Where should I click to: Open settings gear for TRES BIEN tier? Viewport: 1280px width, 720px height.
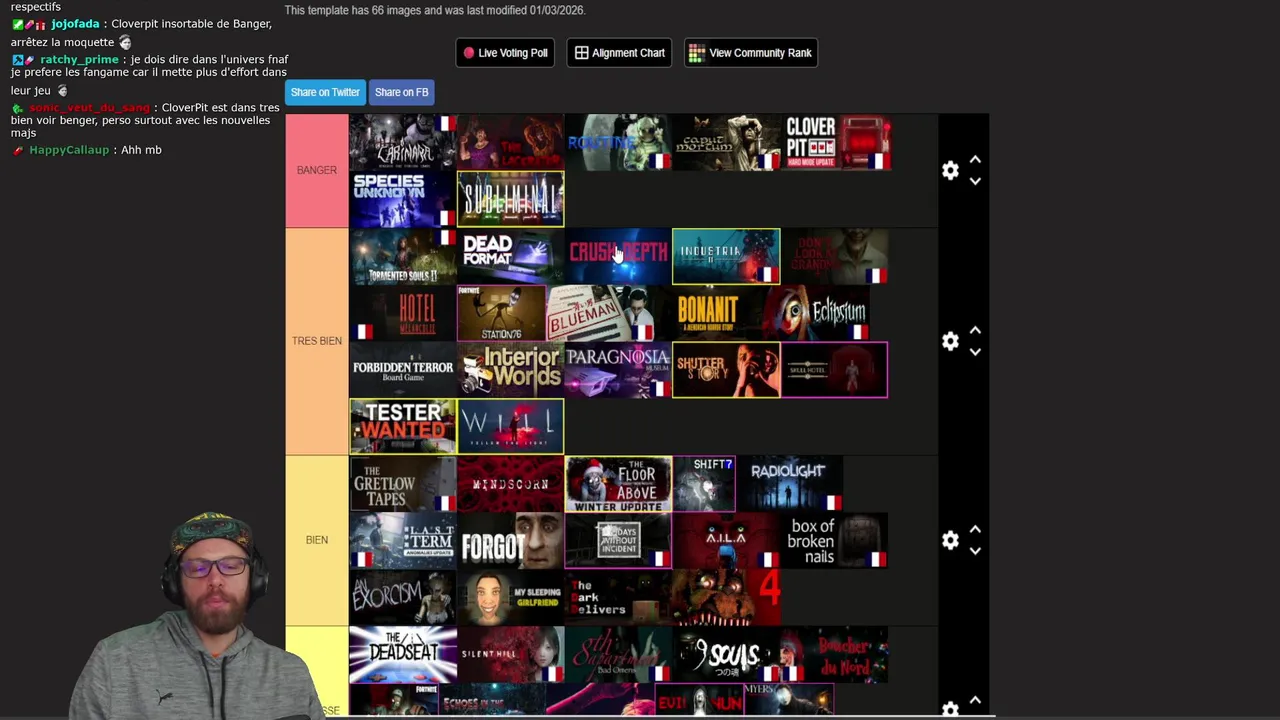tap(950, 341)
